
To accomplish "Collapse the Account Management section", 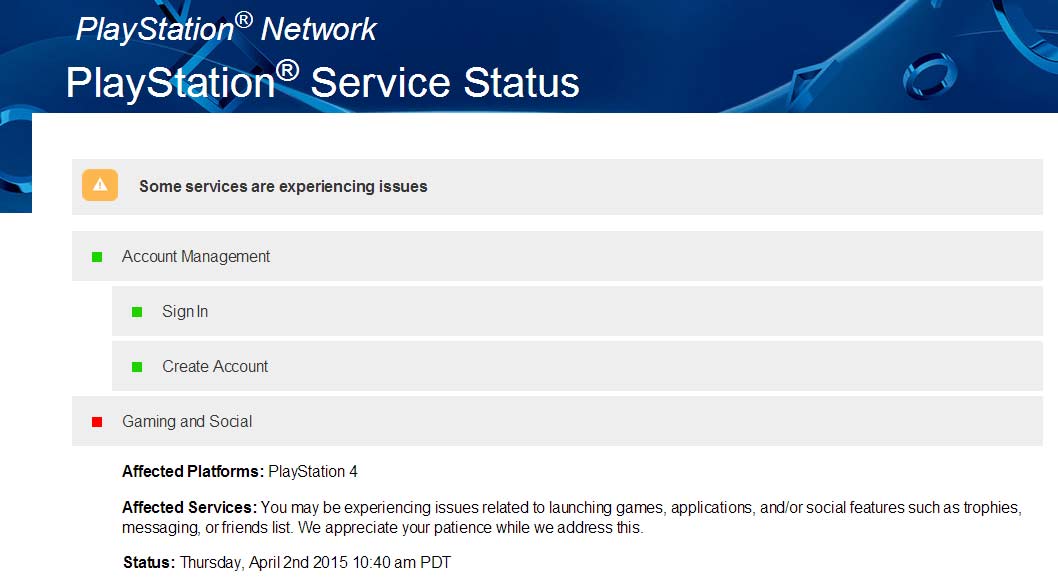I will [196, 257].
